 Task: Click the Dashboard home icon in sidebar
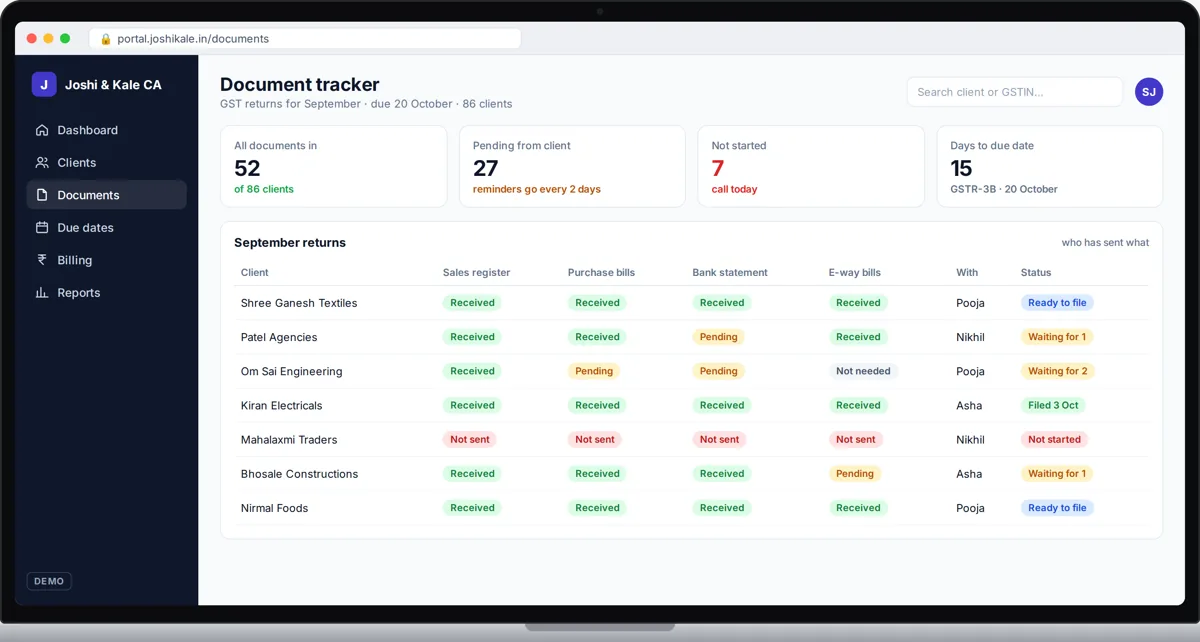42,130
